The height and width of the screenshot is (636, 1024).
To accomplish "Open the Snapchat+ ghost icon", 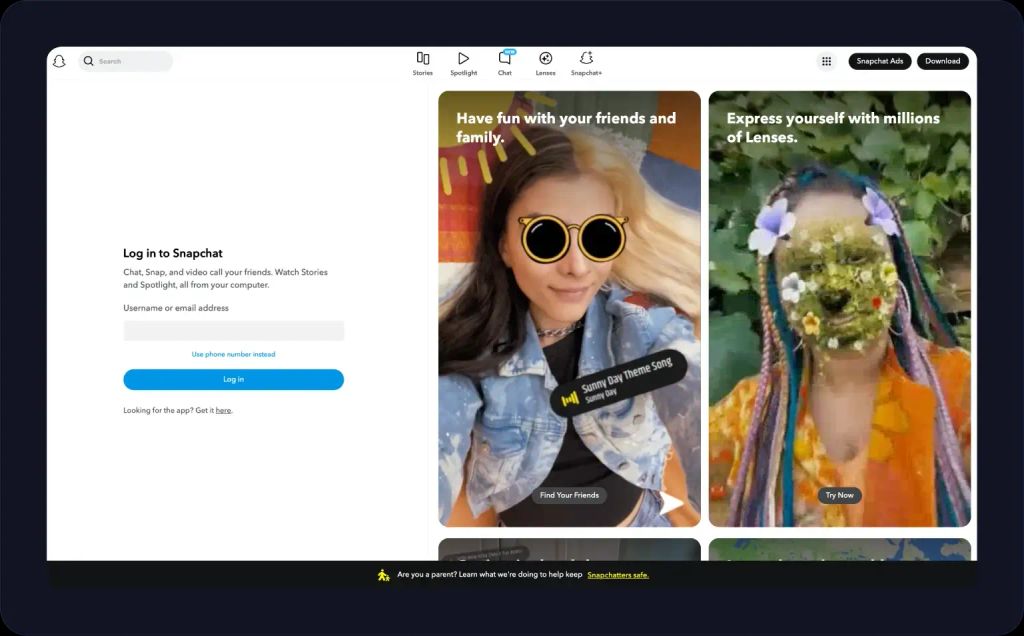I will [x=586, y=59].
